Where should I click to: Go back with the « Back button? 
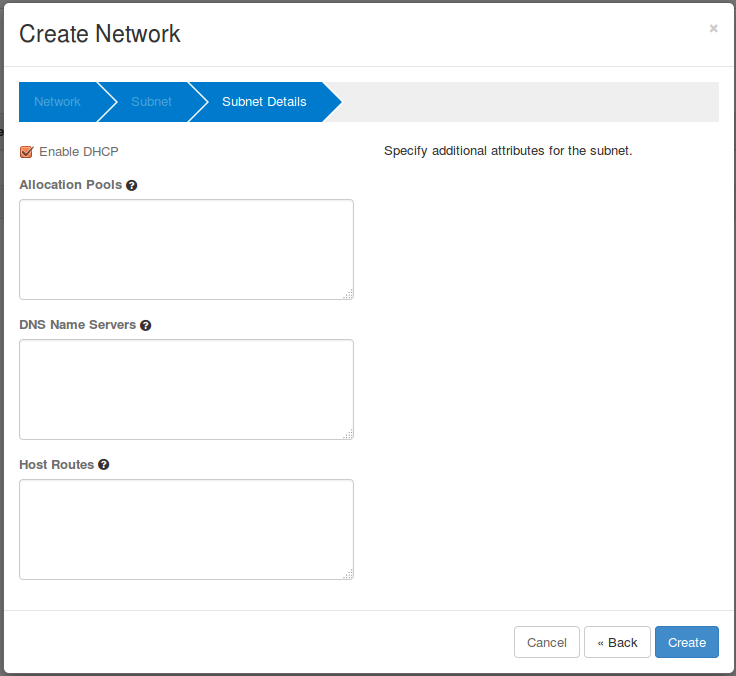click(x=617, y=642)
